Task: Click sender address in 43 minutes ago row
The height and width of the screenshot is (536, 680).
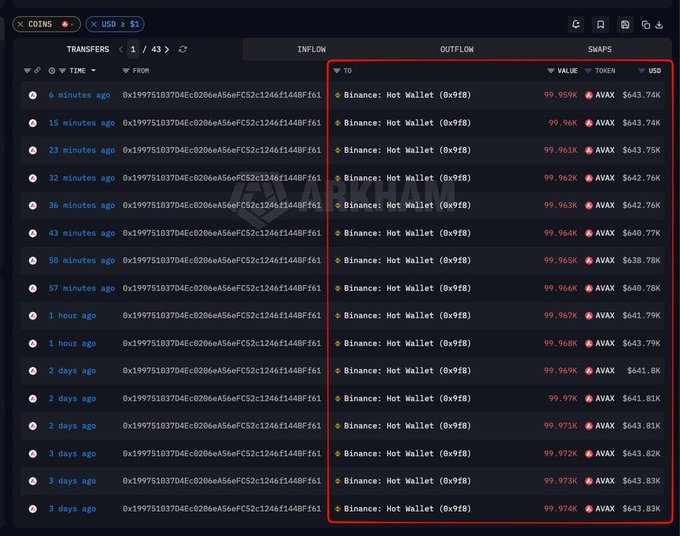Action: click(222, 233)
